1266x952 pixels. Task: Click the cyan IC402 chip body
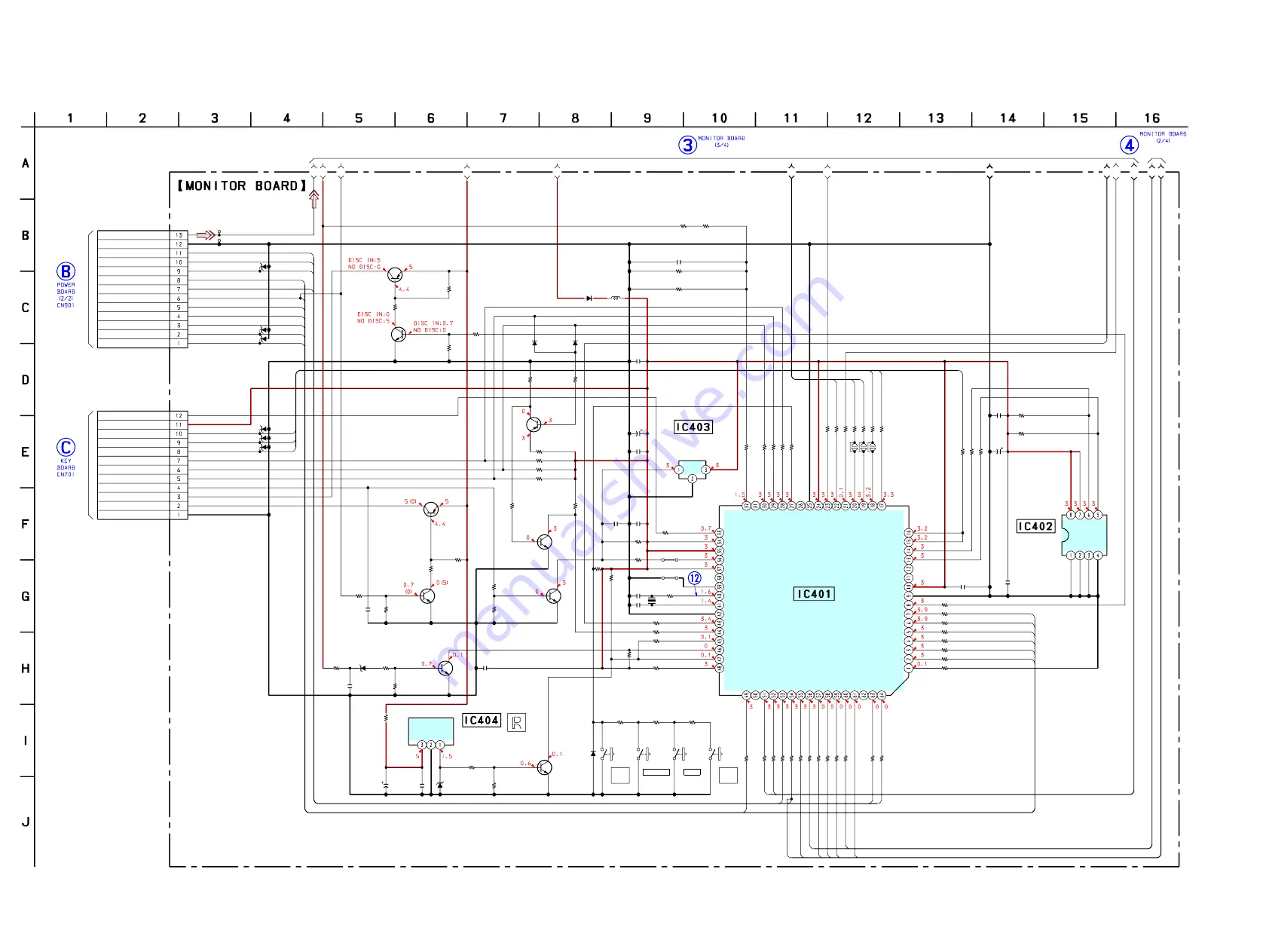pos(1084,535)
